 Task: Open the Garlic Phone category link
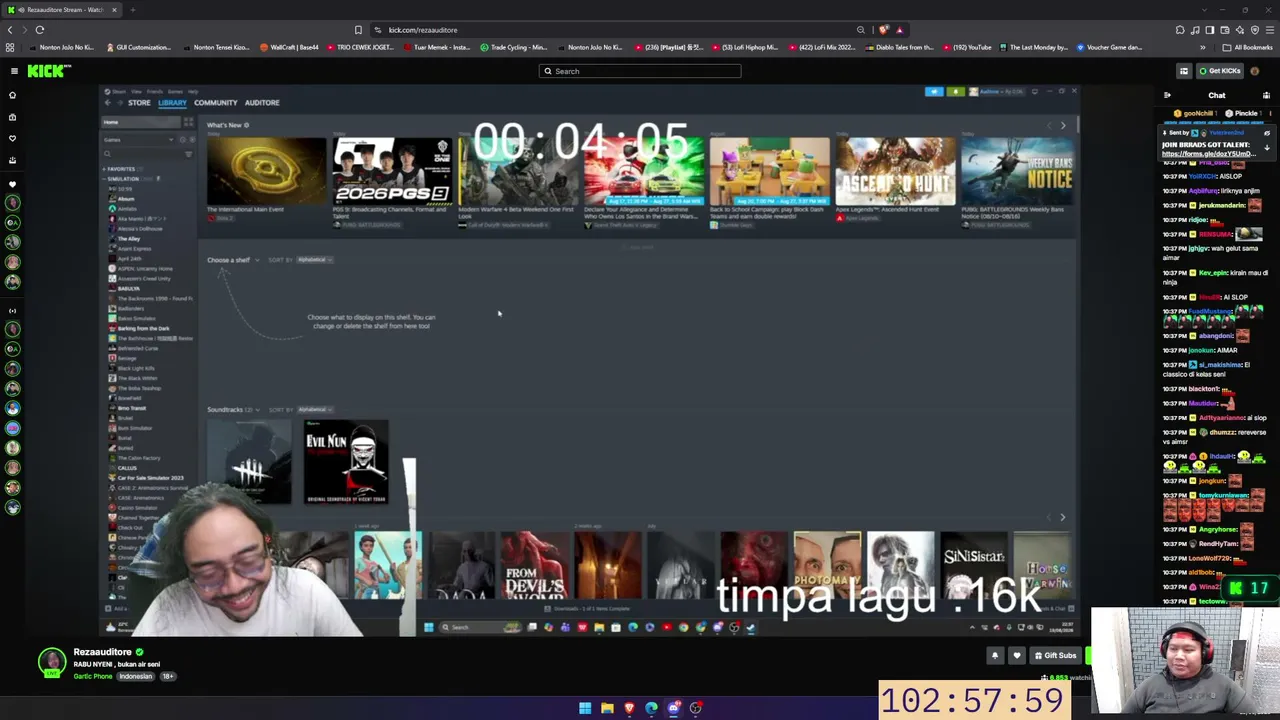click(93, 677)
